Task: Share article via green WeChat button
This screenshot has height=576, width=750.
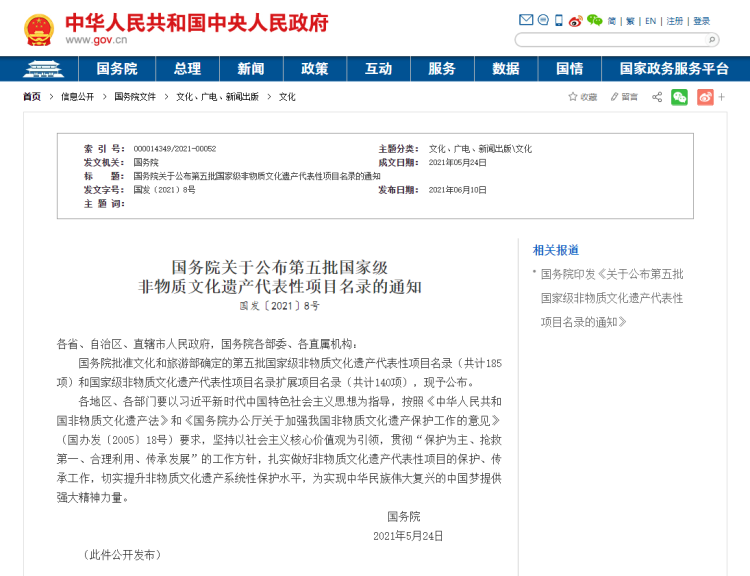Action: point(679,97)
